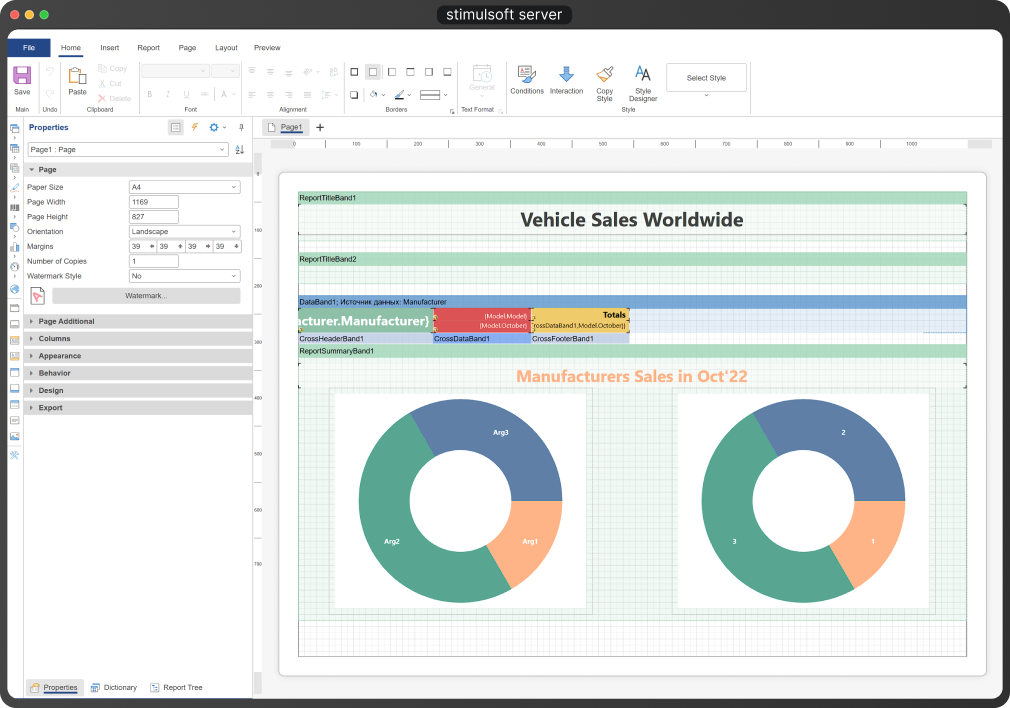1010x708 pixels.
Task: Click the Page Width input field
Action: coord(153,202)
